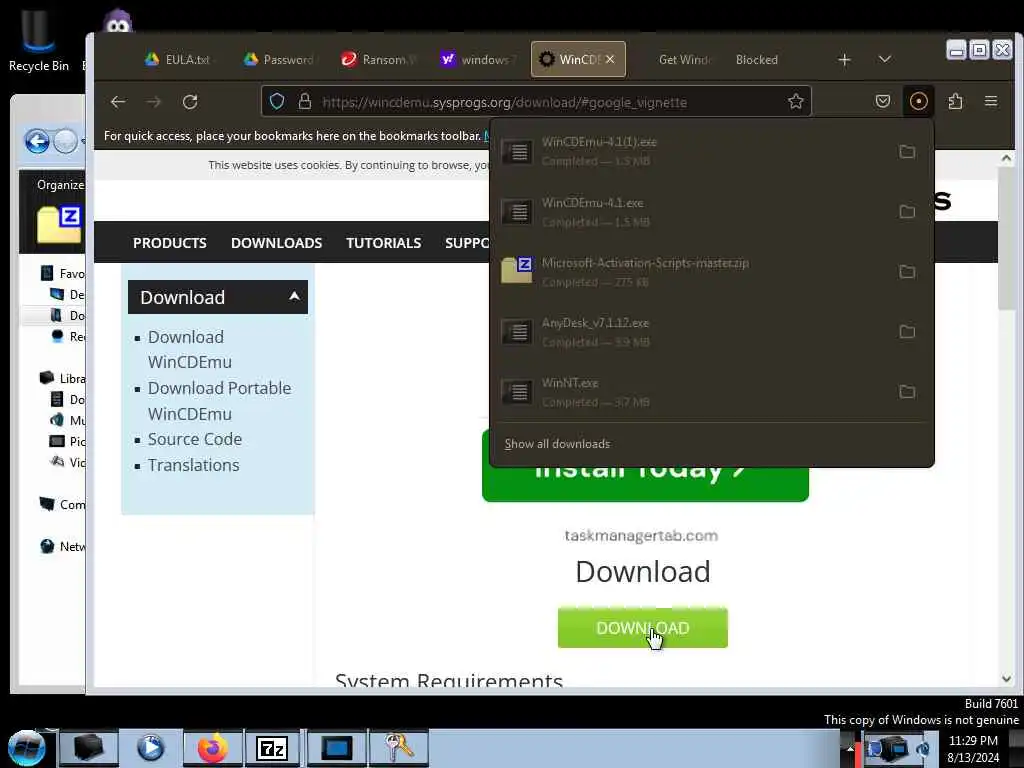Image resolution: width=1024 pixels, height=768 pixels.
Task: Click the URL address bar
Action: point(536,102)
